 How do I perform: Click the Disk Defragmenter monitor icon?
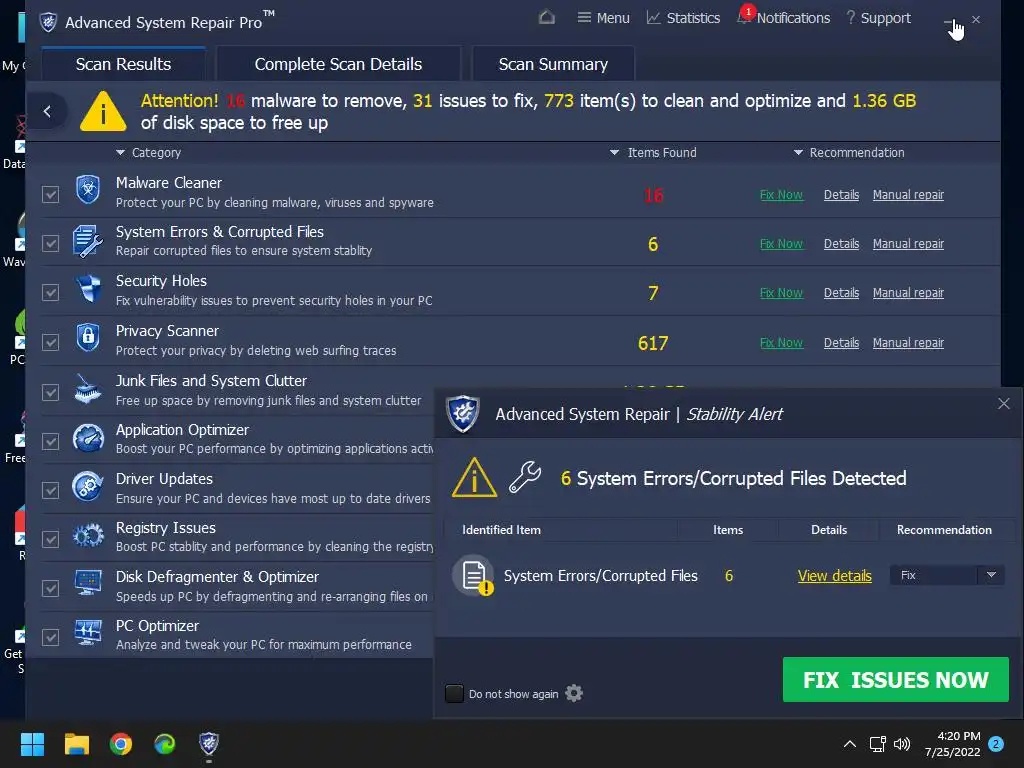[88, 583]
